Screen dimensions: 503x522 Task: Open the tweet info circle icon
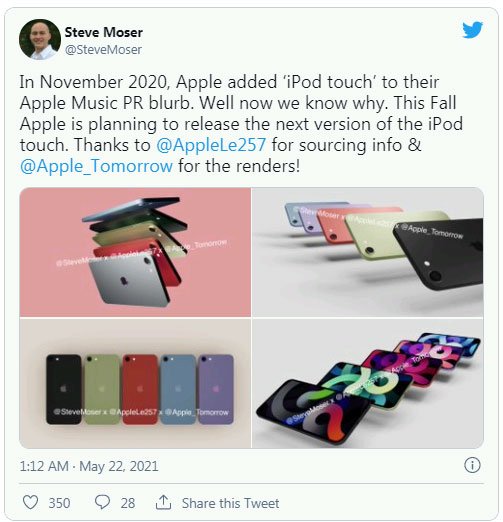[x=472, y=465]
